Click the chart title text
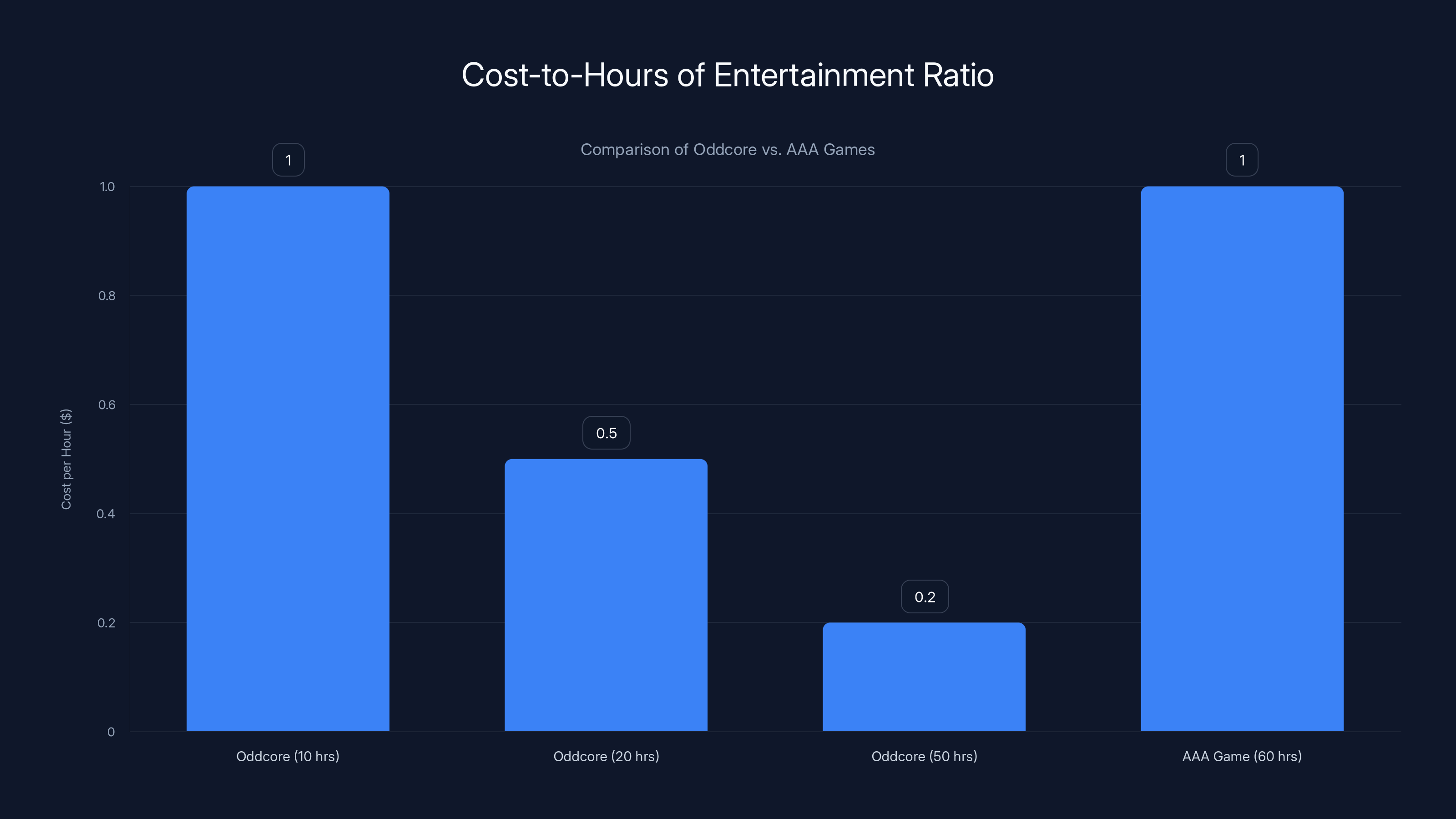This screenshot has height=819, width=1456. pos(728,74)
